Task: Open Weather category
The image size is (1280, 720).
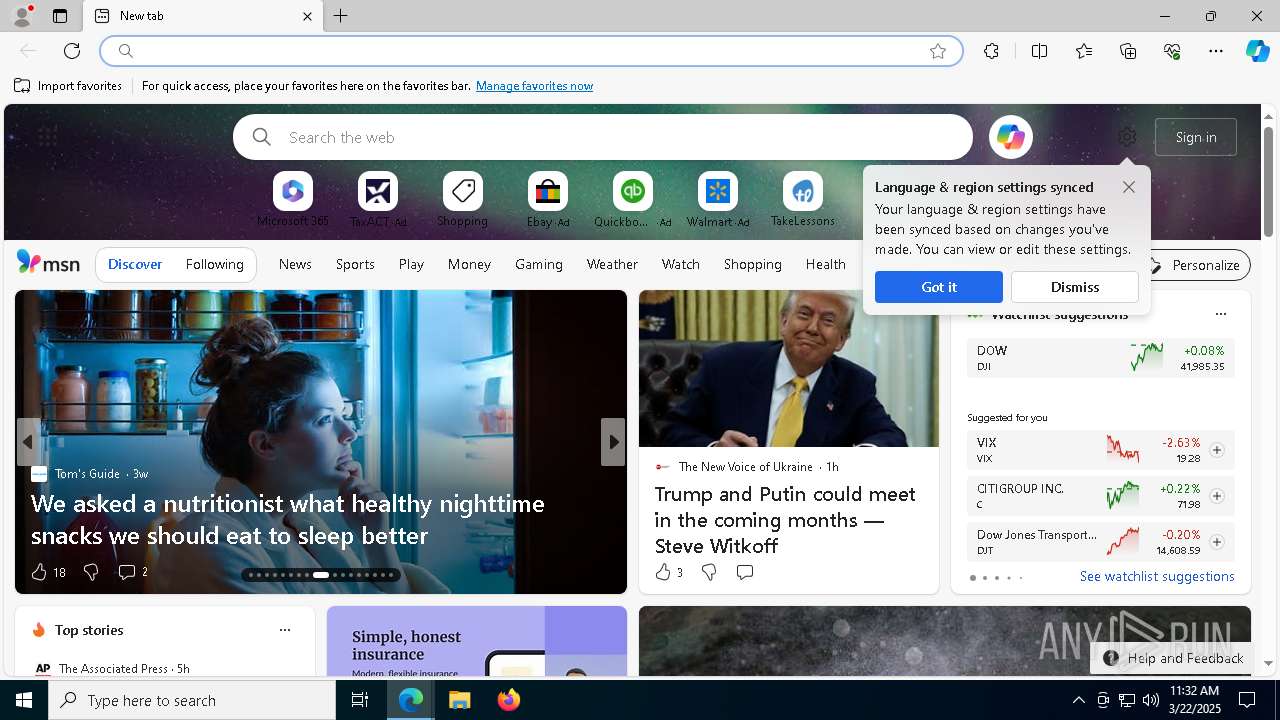Action: (x=612, y=264)
